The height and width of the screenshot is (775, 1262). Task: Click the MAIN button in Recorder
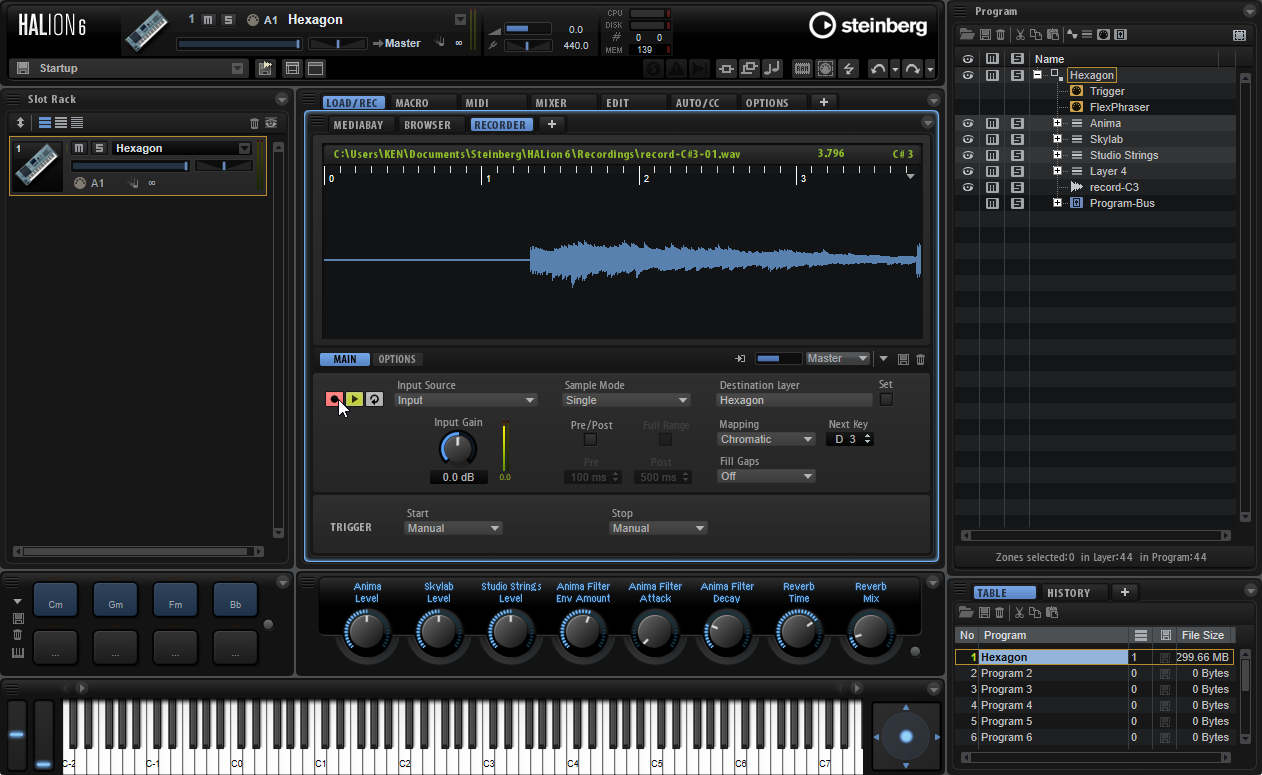(x=345, y=359)
